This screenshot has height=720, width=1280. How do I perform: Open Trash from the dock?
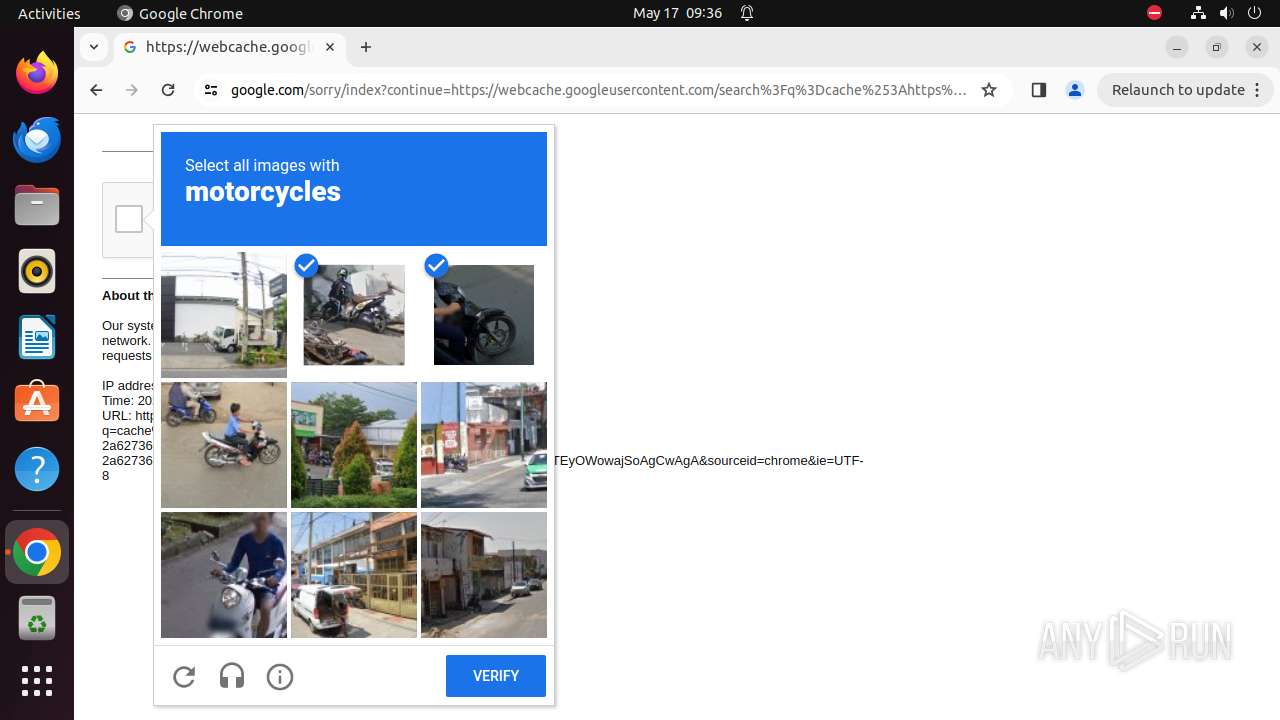(x=37, y=618)
